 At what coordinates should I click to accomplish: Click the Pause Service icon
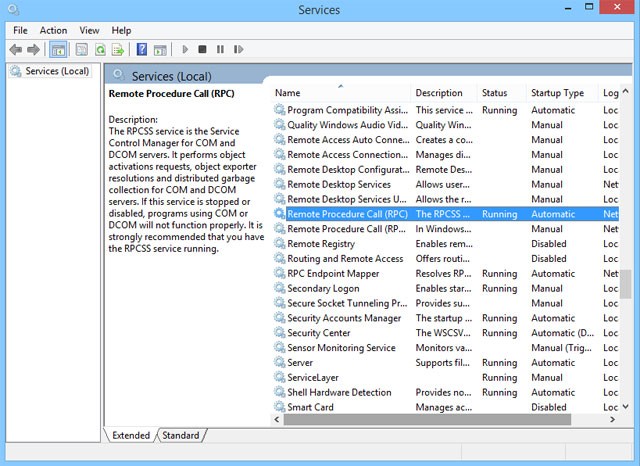click(x=220, y=49)
